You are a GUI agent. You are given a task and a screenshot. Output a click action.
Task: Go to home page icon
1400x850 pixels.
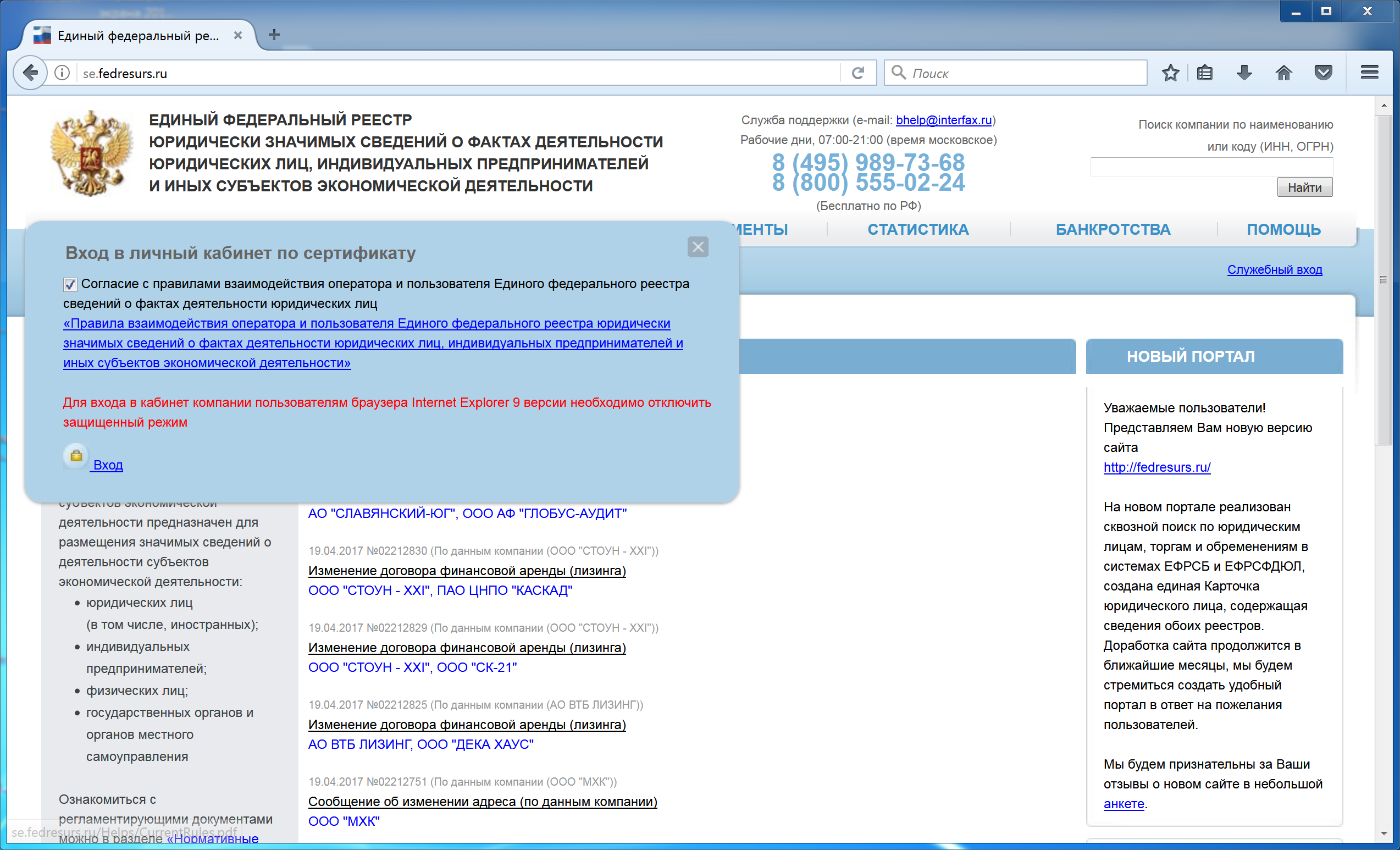coord(1283,73)
